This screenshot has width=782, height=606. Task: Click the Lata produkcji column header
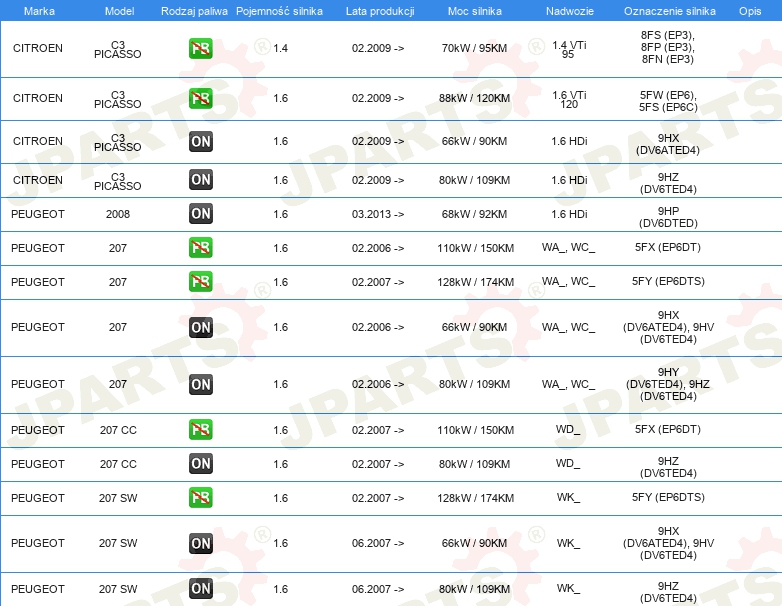[380, 11]
